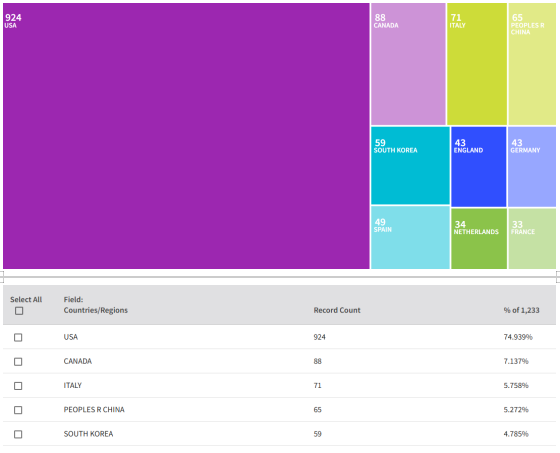Click the GERMANY treemap tile

click(x=532, y=166)
